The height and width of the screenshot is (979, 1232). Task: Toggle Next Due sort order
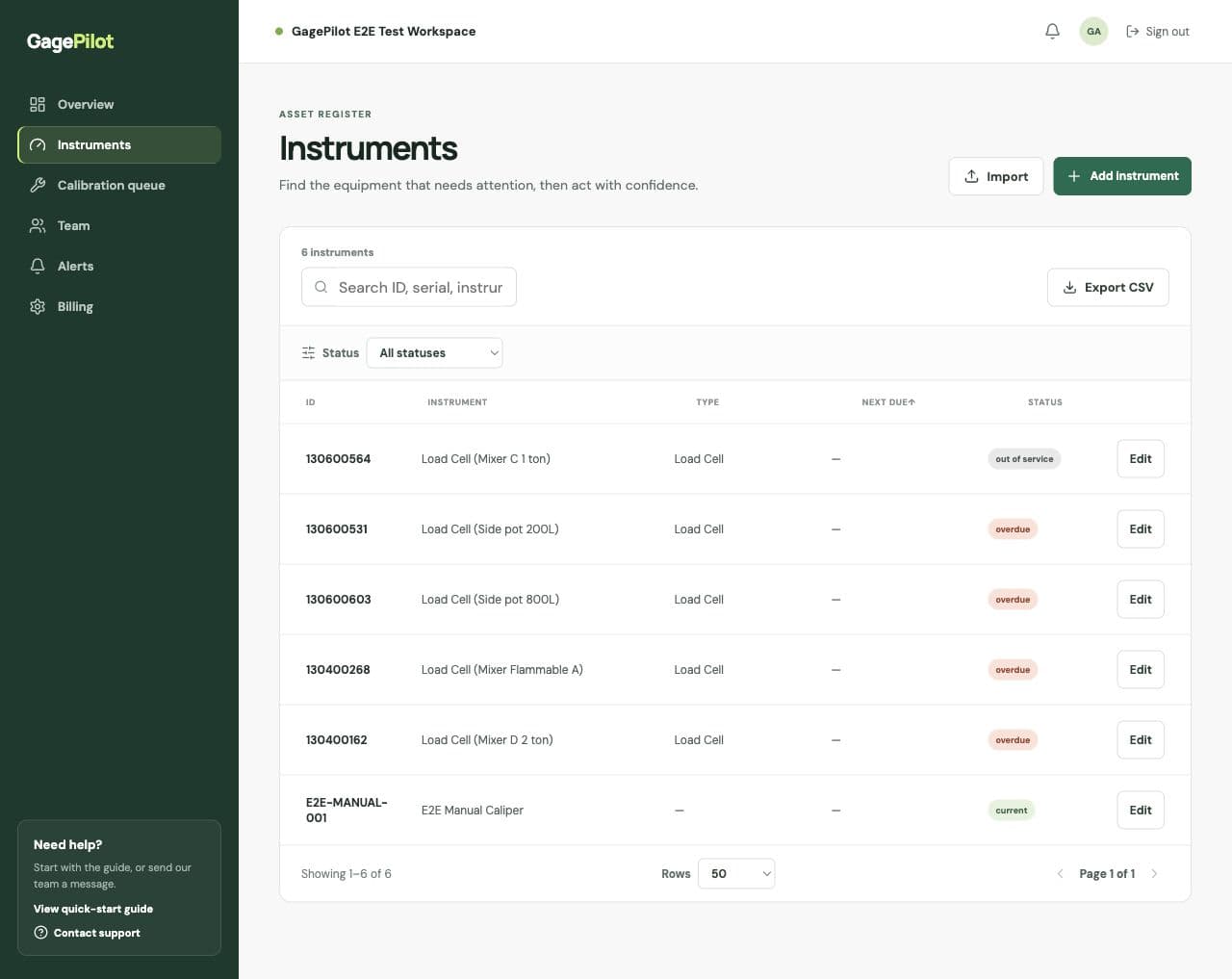[x=888, y=401]
